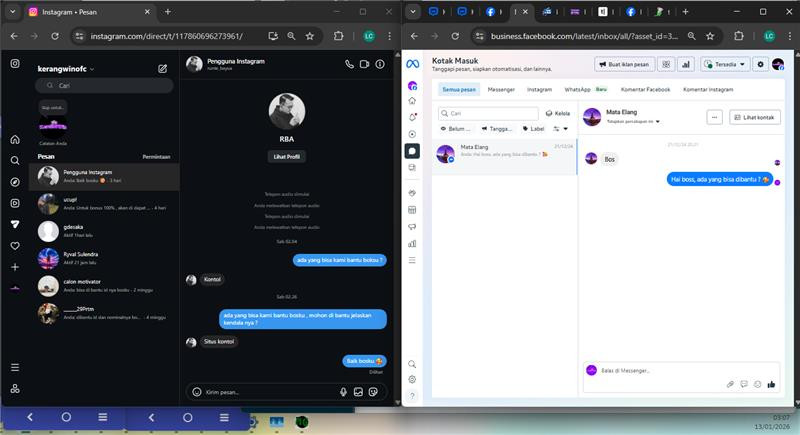Screen dimensions: 800x435
Task: Click the Buat iklan pesan button
Action: click(x=624, y=64)
